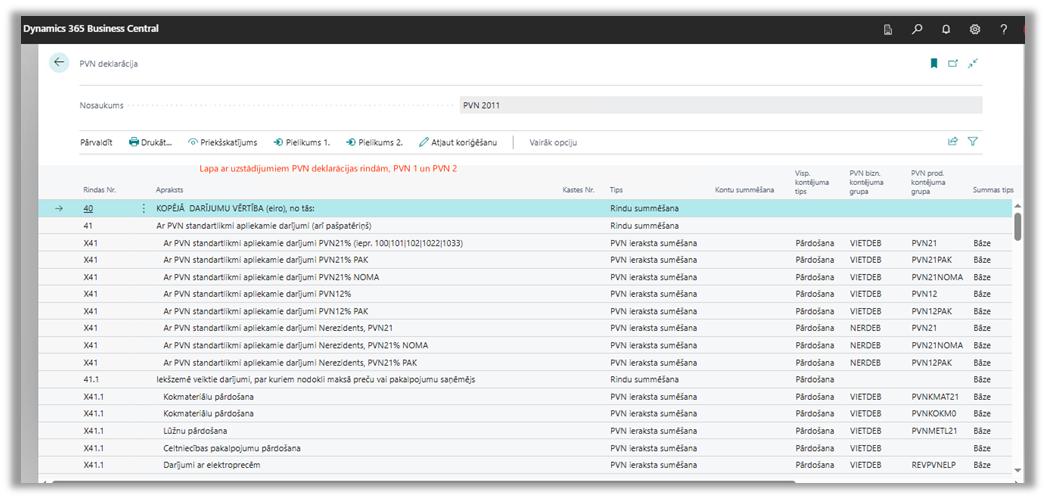Click the row number link 40
1046x499 pixels.
[88, 209]
